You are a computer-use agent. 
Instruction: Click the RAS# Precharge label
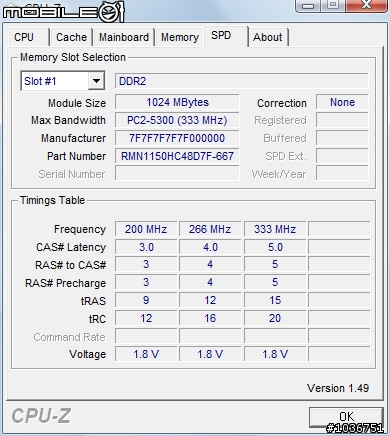(x=66, y=283)
